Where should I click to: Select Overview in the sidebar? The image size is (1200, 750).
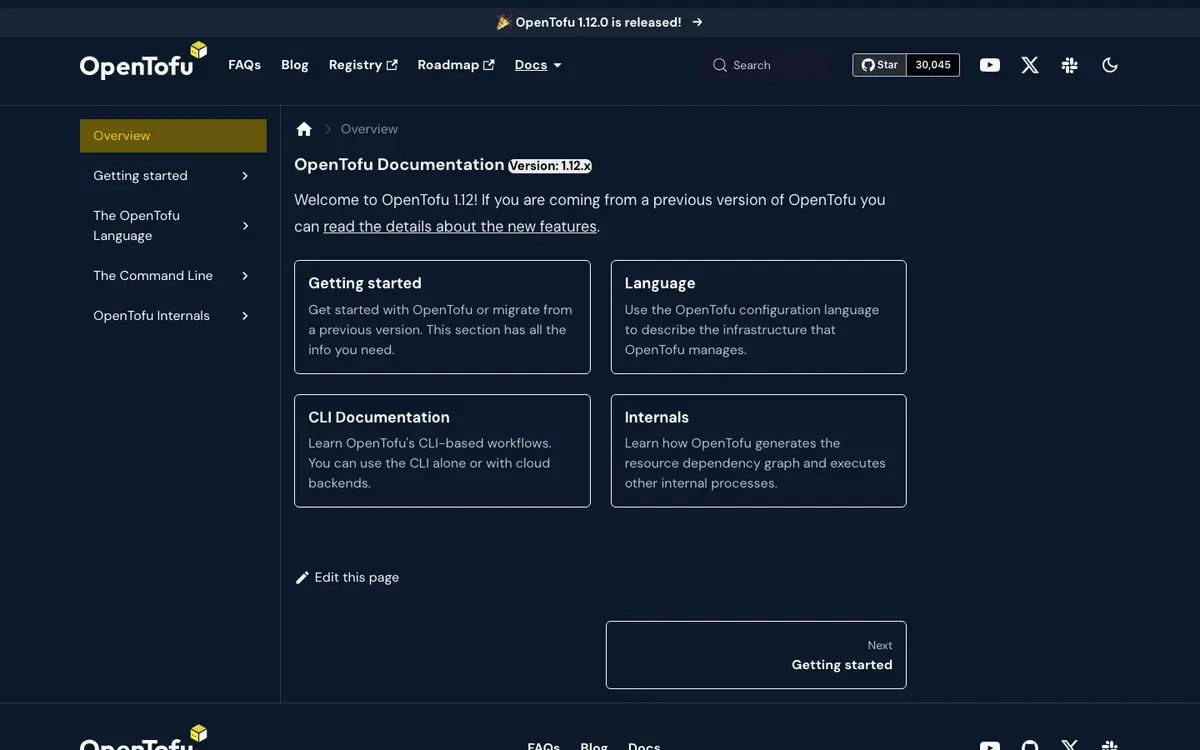pos(173,136)
